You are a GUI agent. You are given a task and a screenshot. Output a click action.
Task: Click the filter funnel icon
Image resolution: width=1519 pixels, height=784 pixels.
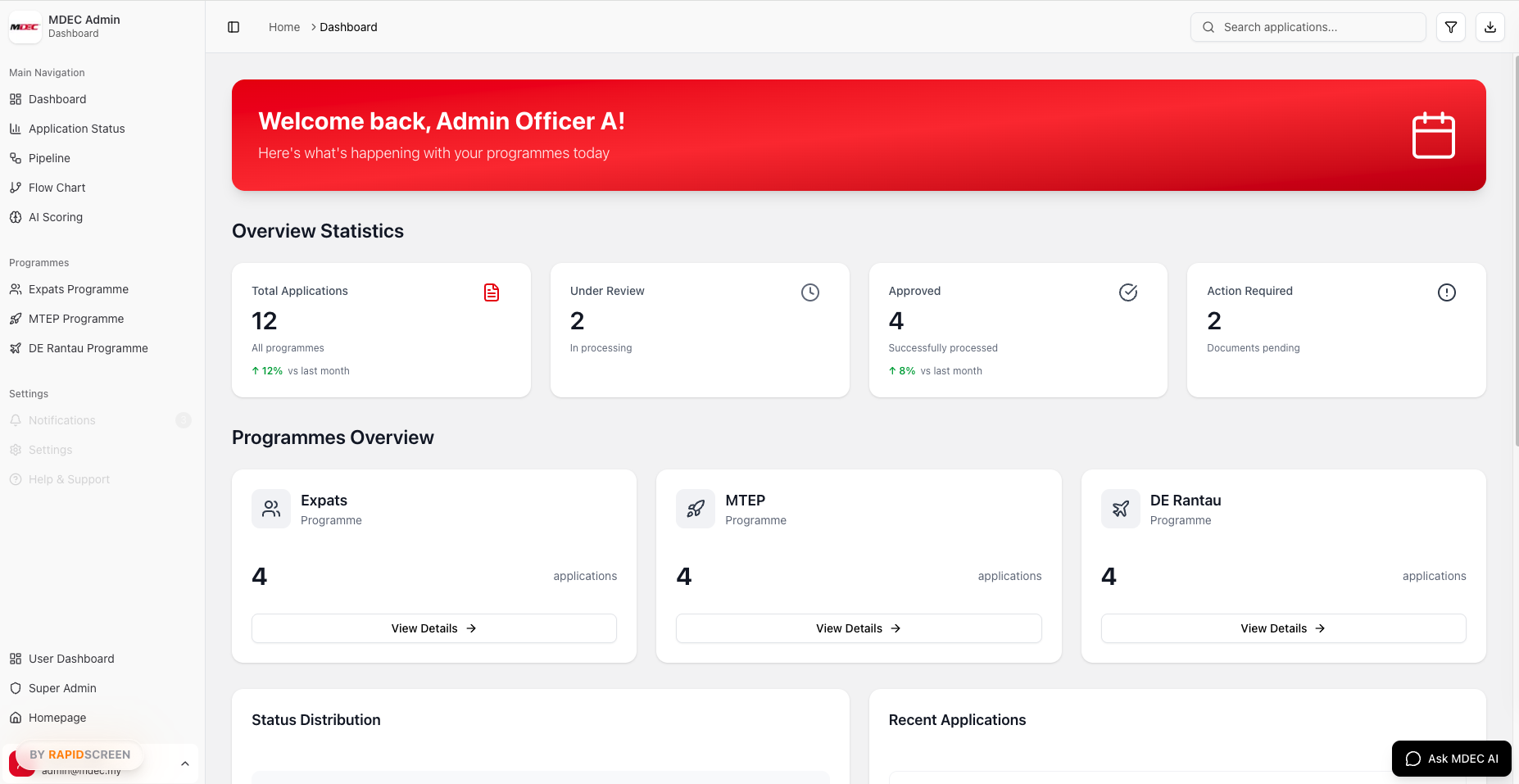pos(1450,27)
